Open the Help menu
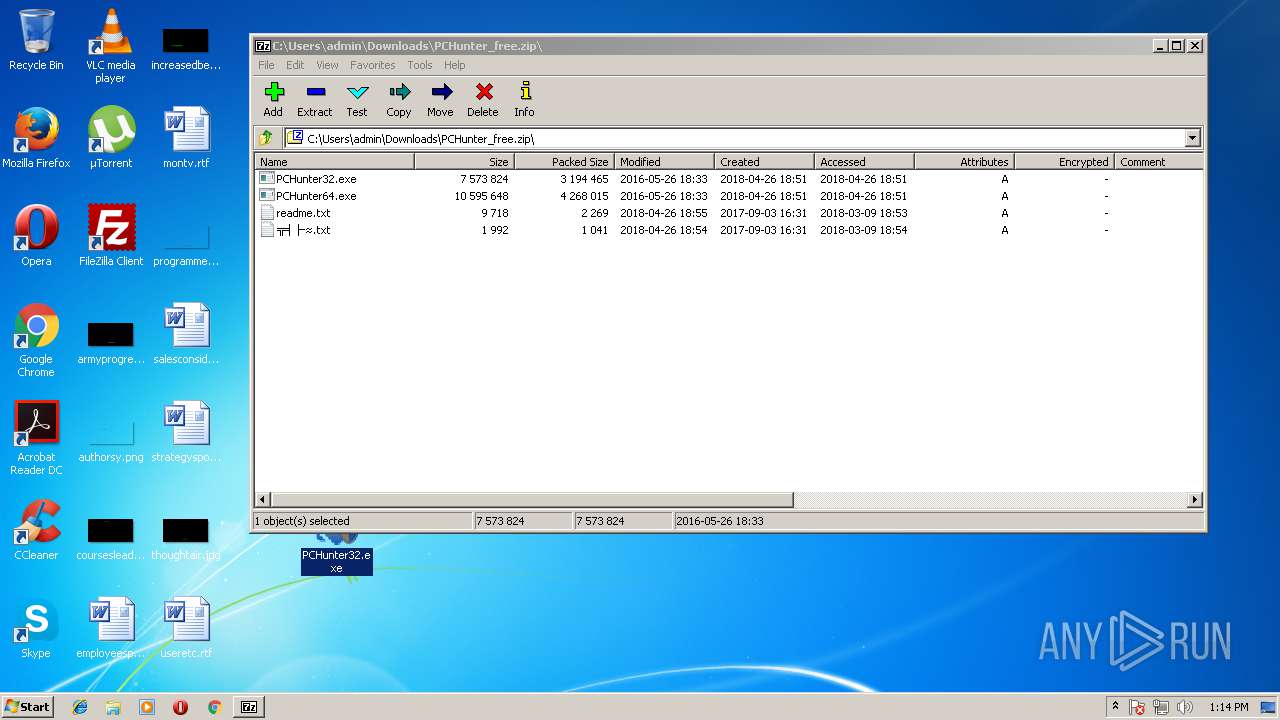 pyautogui.click(x=455, y=65)
